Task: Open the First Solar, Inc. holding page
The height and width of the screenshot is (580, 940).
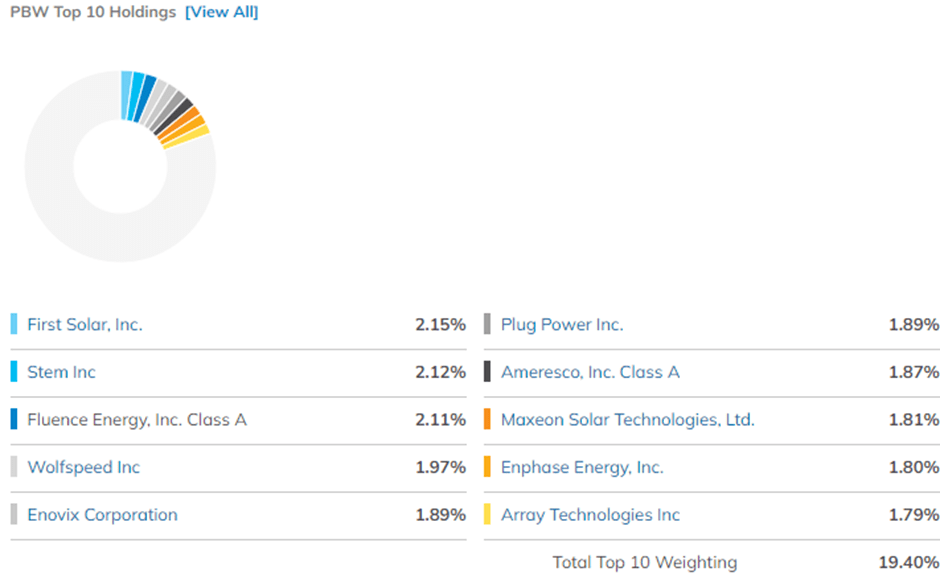Action: pyautogui.click(x=84, y=325)
